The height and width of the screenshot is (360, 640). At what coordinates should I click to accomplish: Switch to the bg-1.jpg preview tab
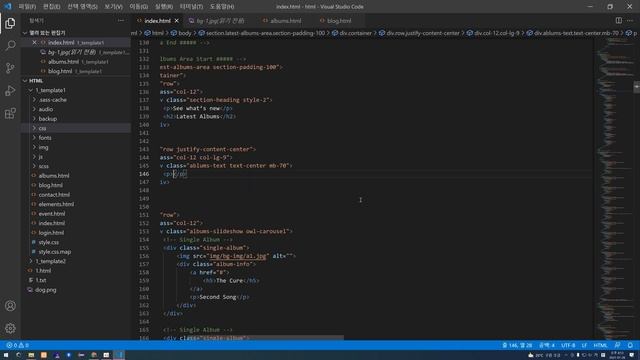click(x=220, y=21)
